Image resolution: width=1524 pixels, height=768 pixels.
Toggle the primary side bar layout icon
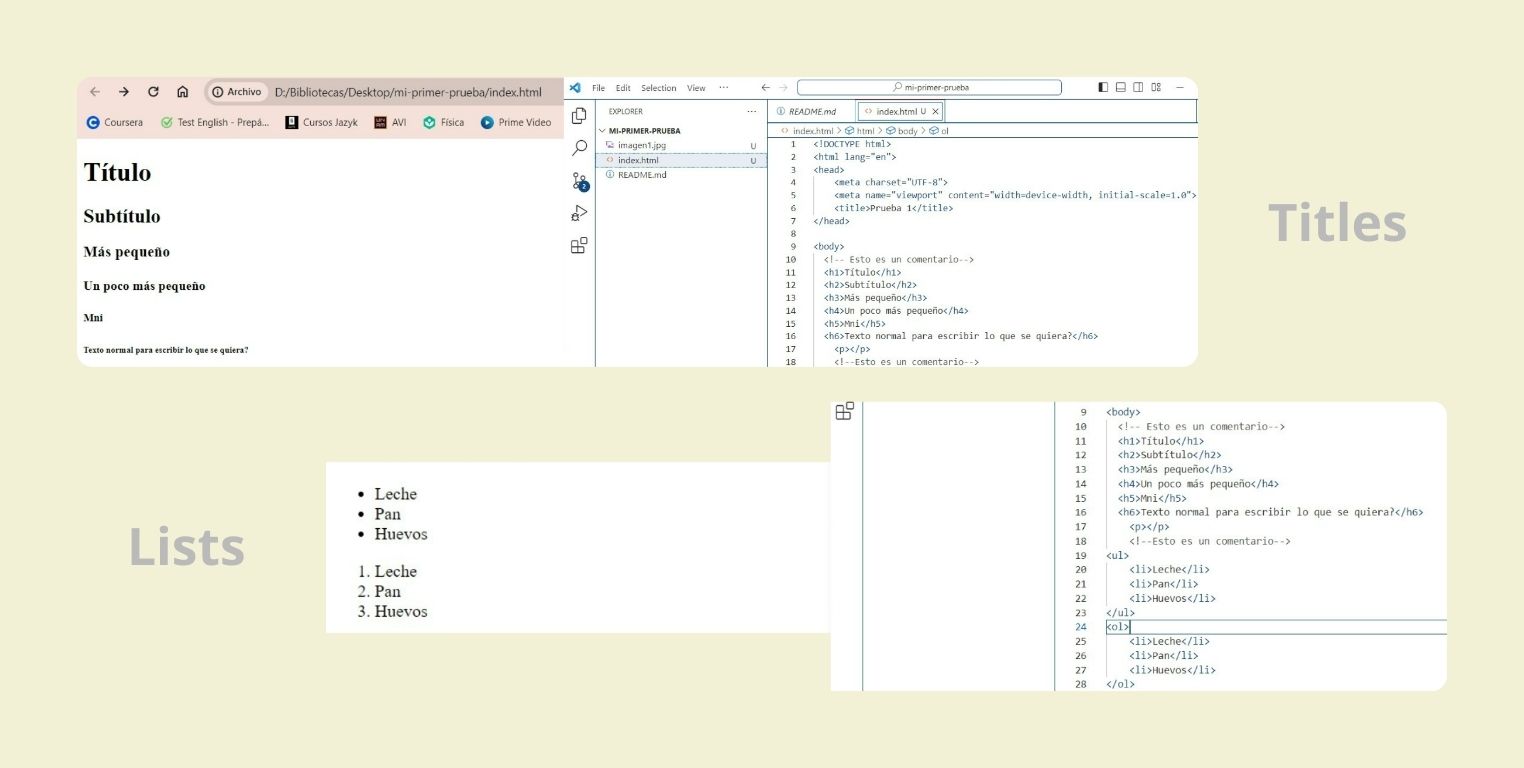click(x=1103, y=88)
